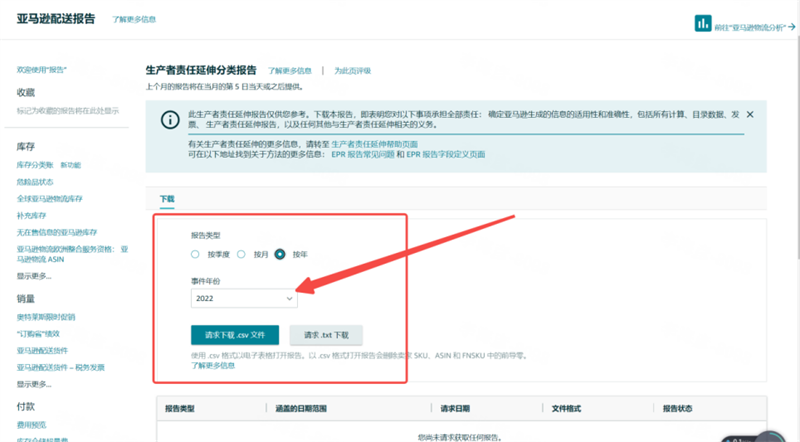Image resolution: width=800 pixels, height=442 pixels.
Task: Click the 付款 sidebar section heading
Action: pyautogui.click(x=26, y=407)
